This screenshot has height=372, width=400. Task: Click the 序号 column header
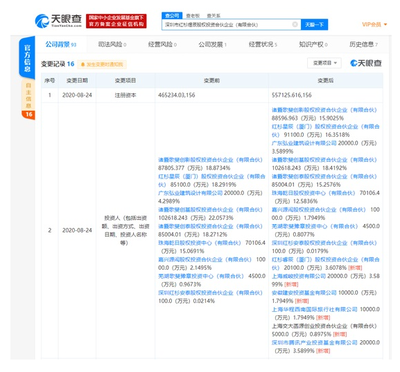point(50,81)
